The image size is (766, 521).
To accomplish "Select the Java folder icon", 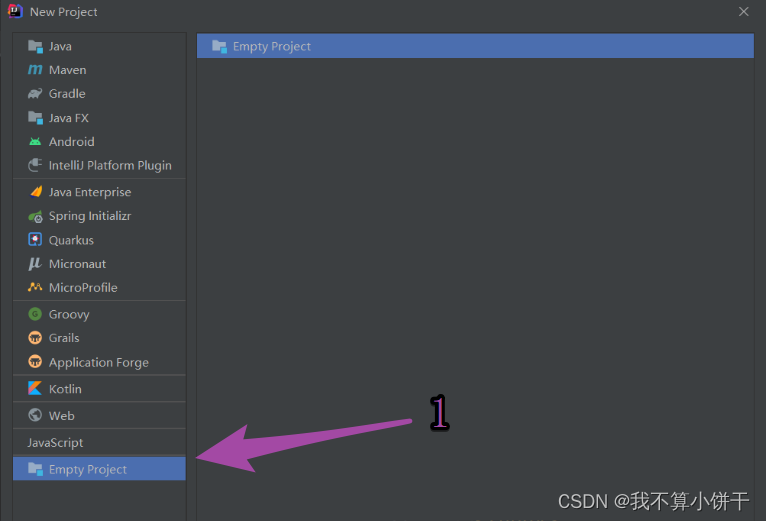I will click(x=35, y=46).
